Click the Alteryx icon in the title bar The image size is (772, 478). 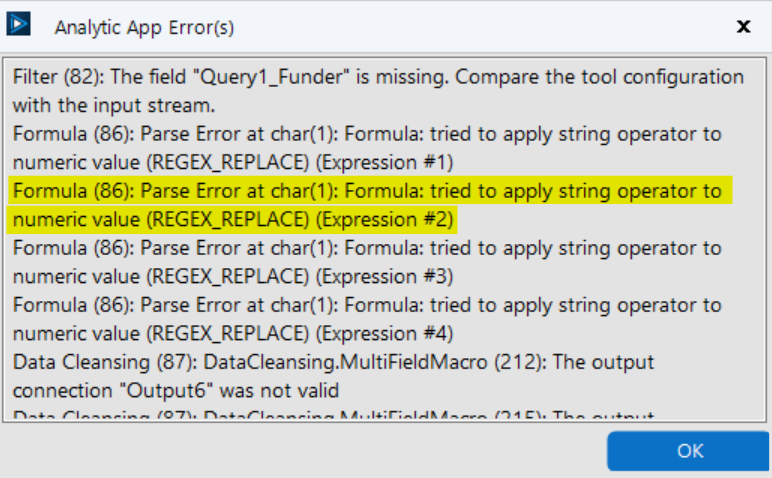coord(19,26)
